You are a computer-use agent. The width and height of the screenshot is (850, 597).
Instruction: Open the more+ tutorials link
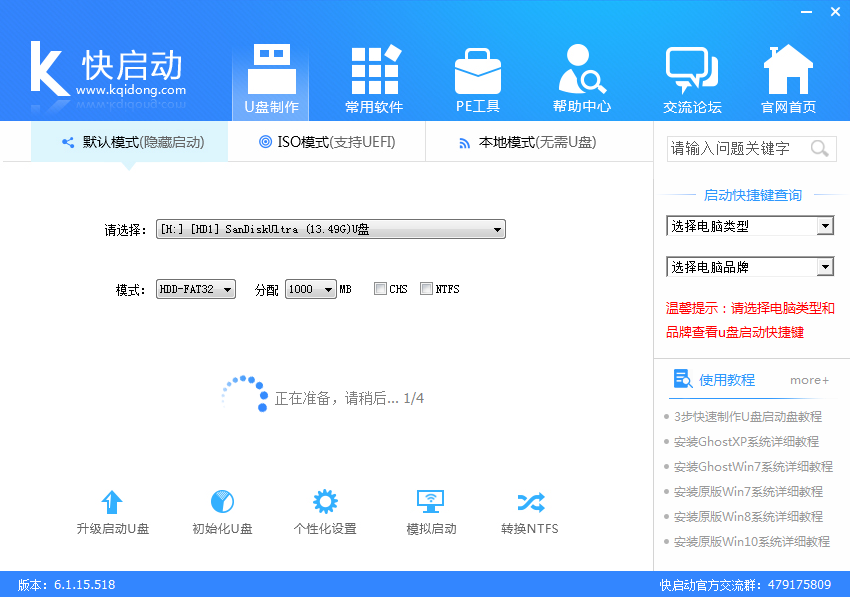coord(809,380)
